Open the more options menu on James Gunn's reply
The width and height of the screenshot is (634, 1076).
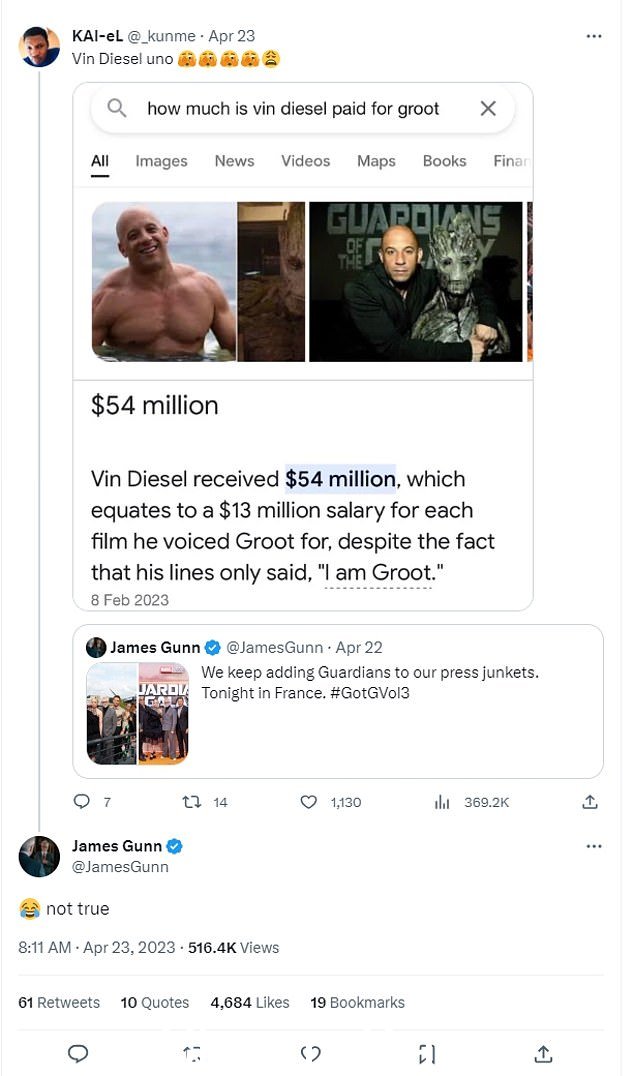(x=594, y=846)
